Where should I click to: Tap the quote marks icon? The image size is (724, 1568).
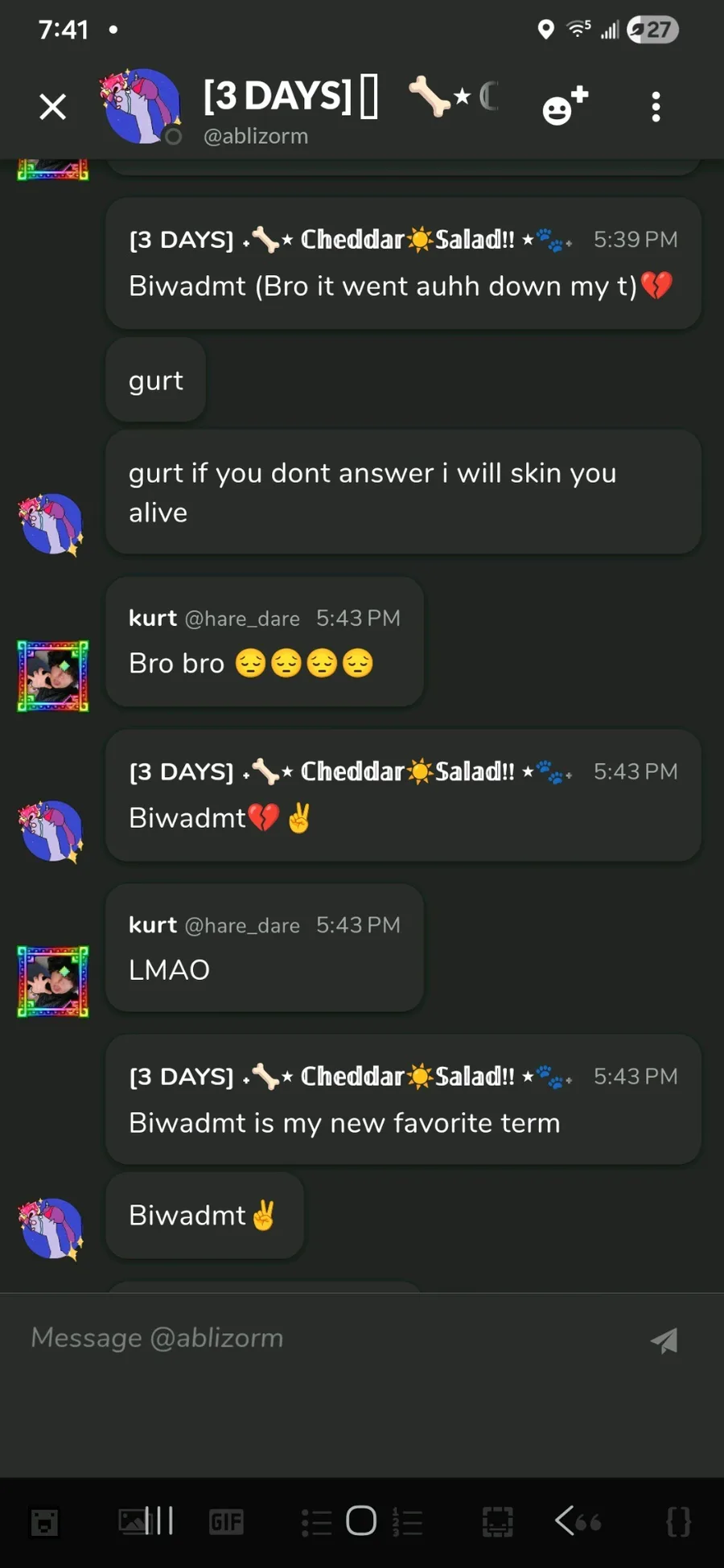(589, 1521)
